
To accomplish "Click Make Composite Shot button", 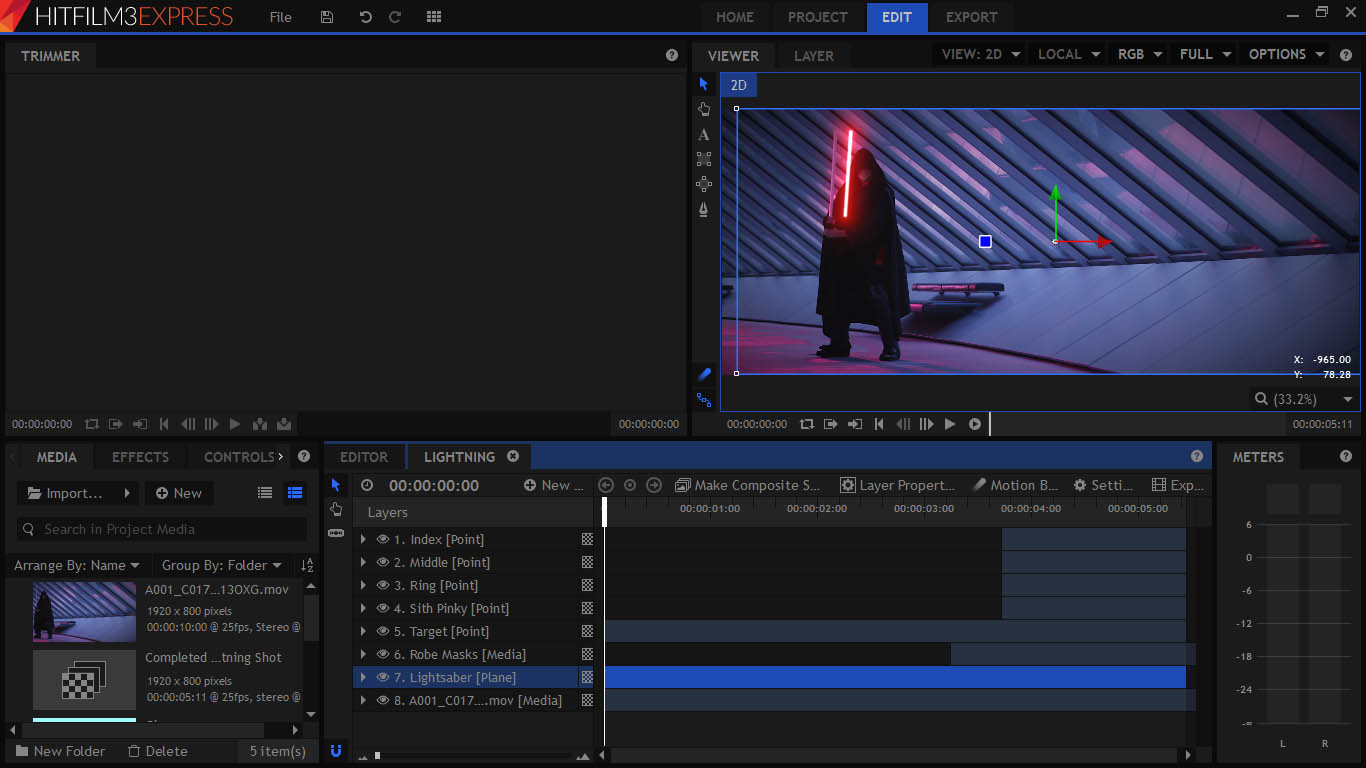I will (747, 485).
